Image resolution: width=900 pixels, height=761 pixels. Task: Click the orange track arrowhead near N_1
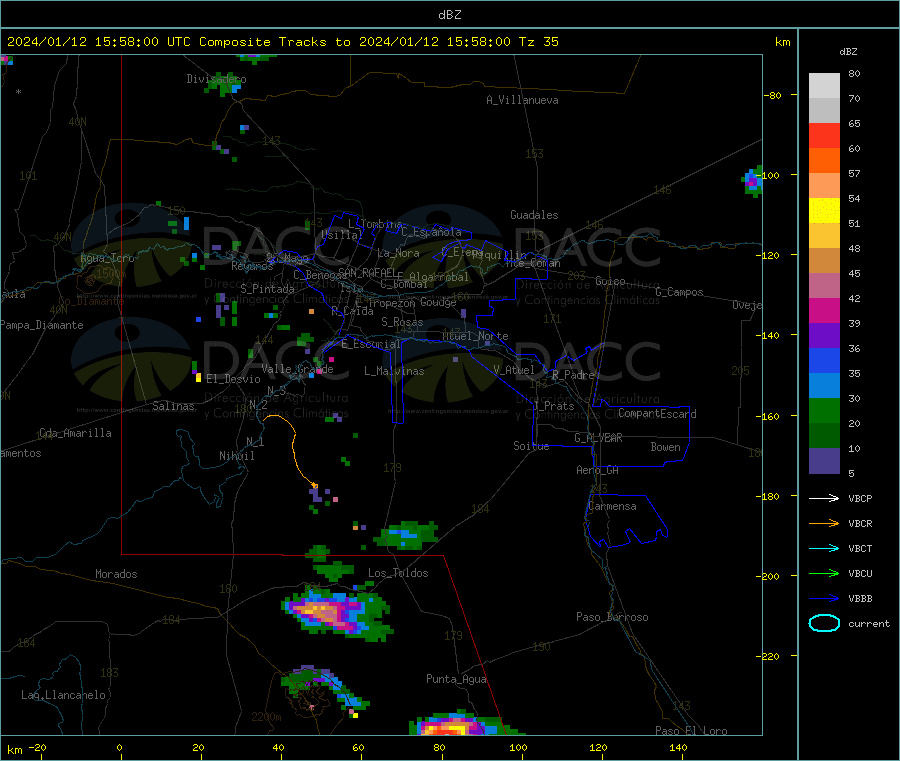(x=314, y=485)
